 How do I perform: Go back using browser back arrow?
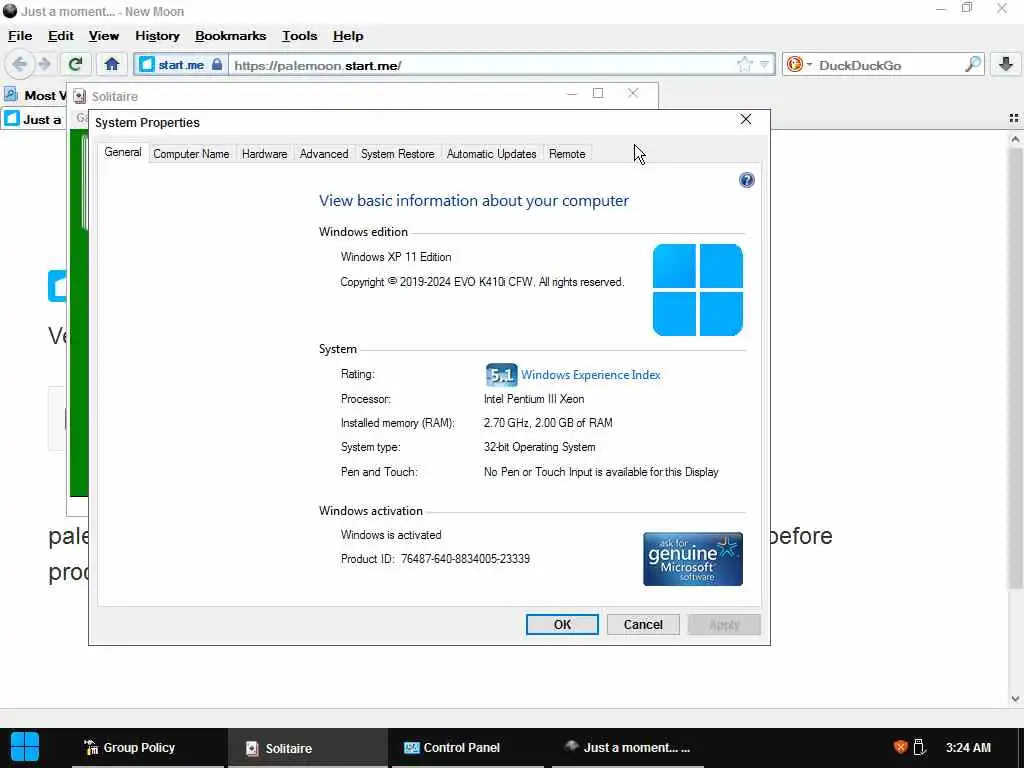coord(19,65)
